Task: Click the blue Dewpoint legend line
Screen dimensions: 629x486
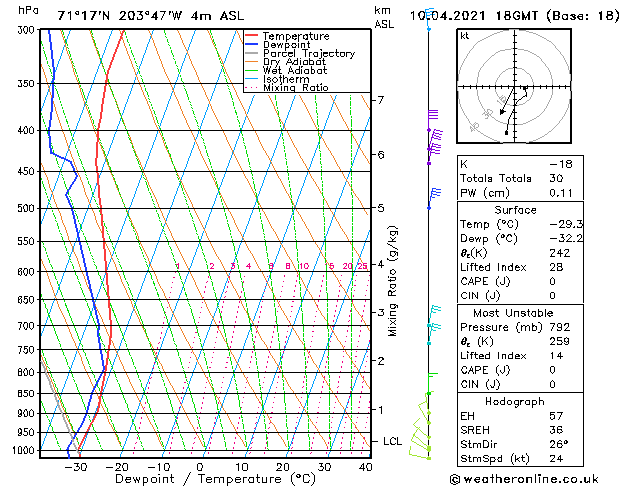Action: [x=251, y=45]
